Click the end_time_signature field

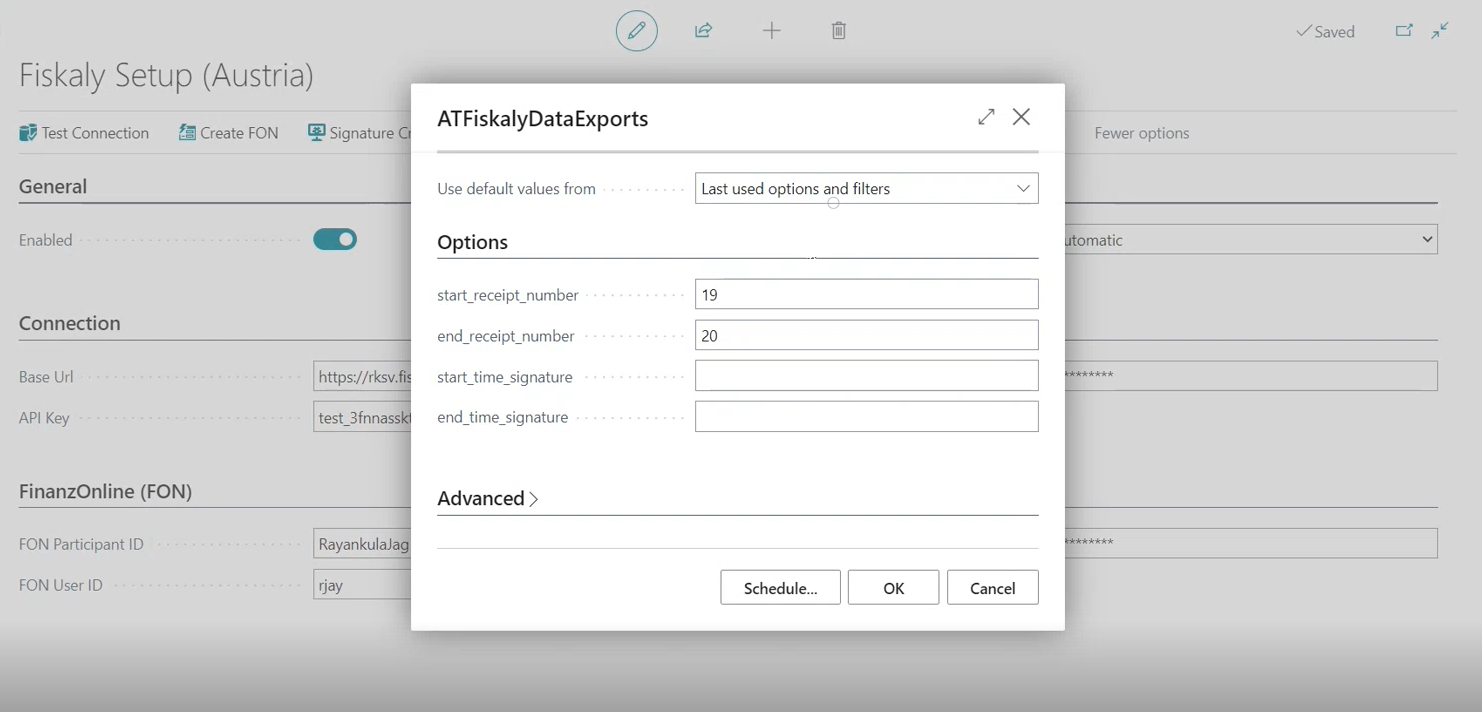pyautogui.click(x=867, y=416)
